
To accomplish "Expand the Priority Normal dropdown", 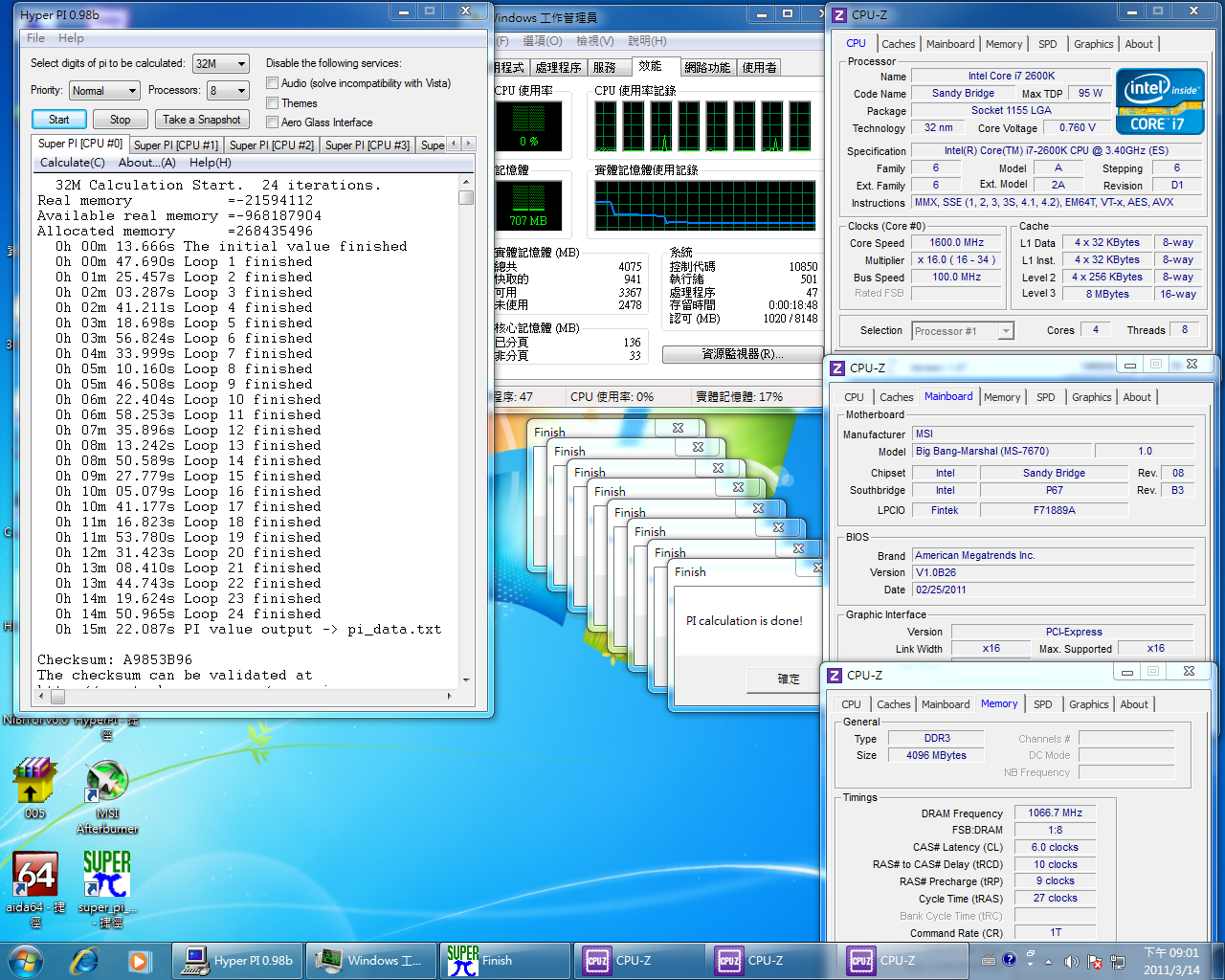I will coord(105,90).
